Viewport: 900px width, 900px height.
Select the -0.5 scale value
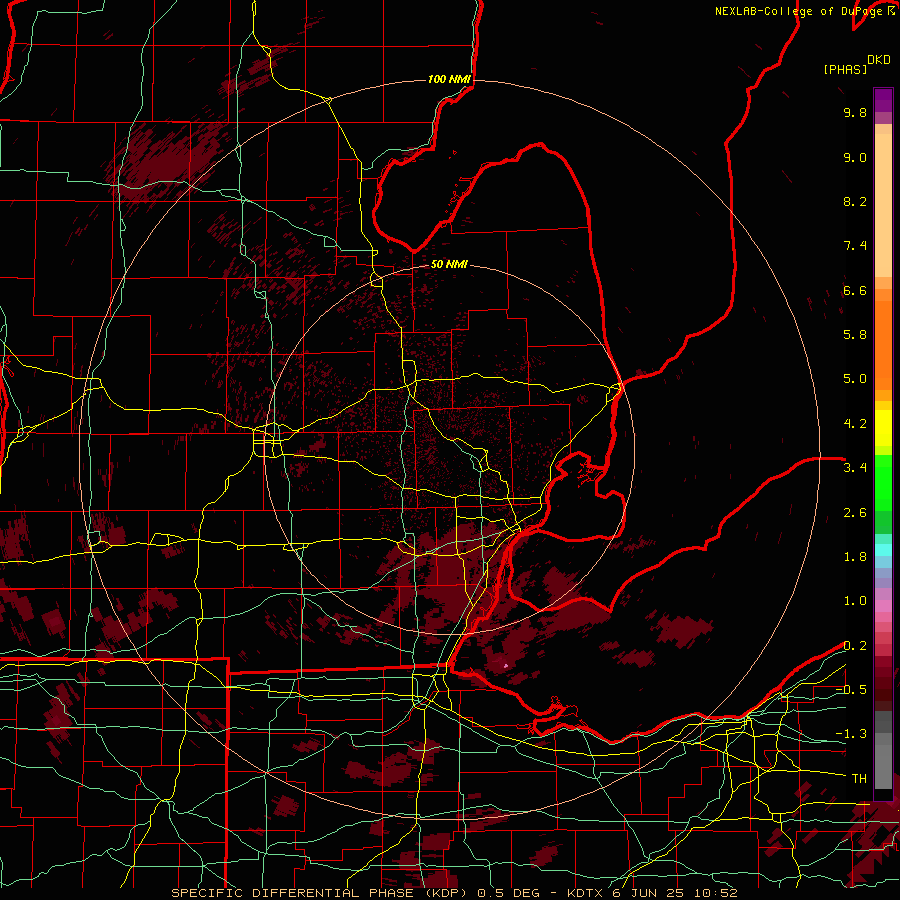(851, 690)
